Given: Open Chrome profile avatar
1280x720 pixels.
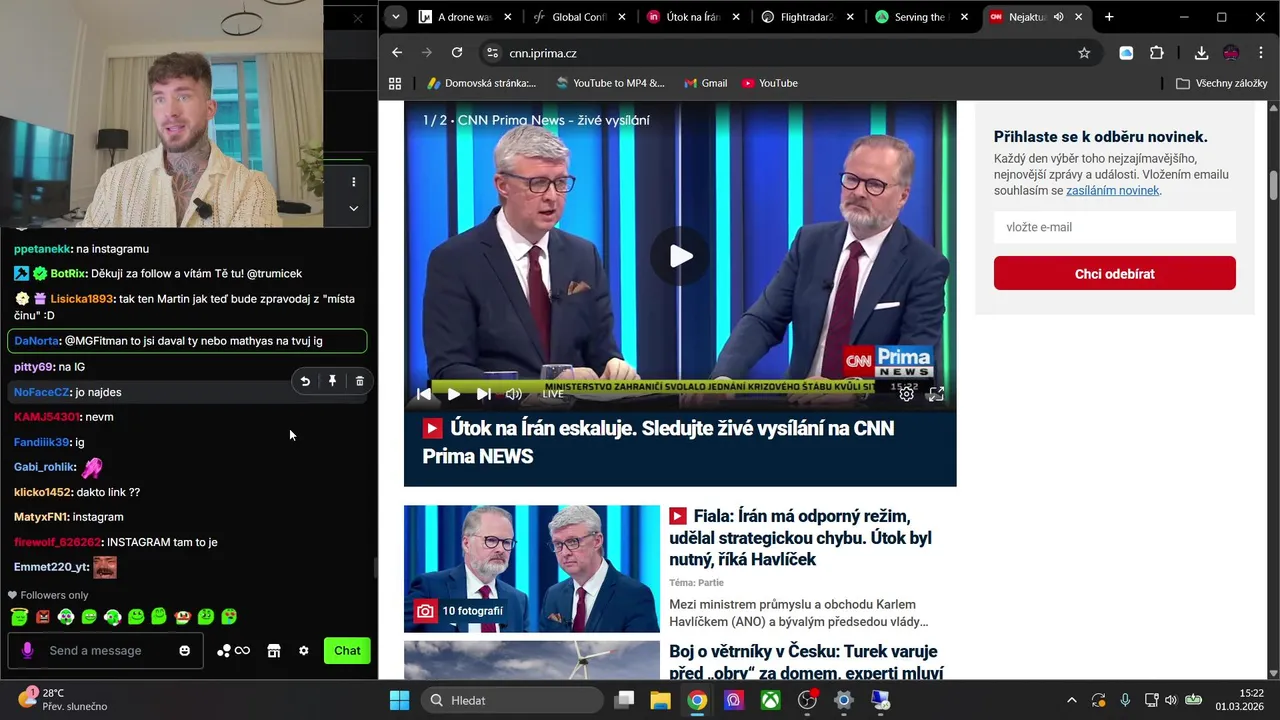Looking at the screenshot, I should (1231, 53).
